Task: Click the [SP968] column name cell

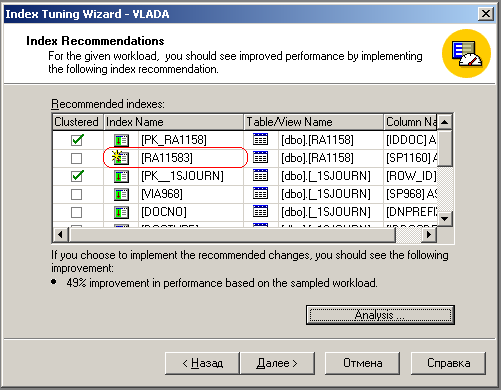Action: tap(411, 194)
